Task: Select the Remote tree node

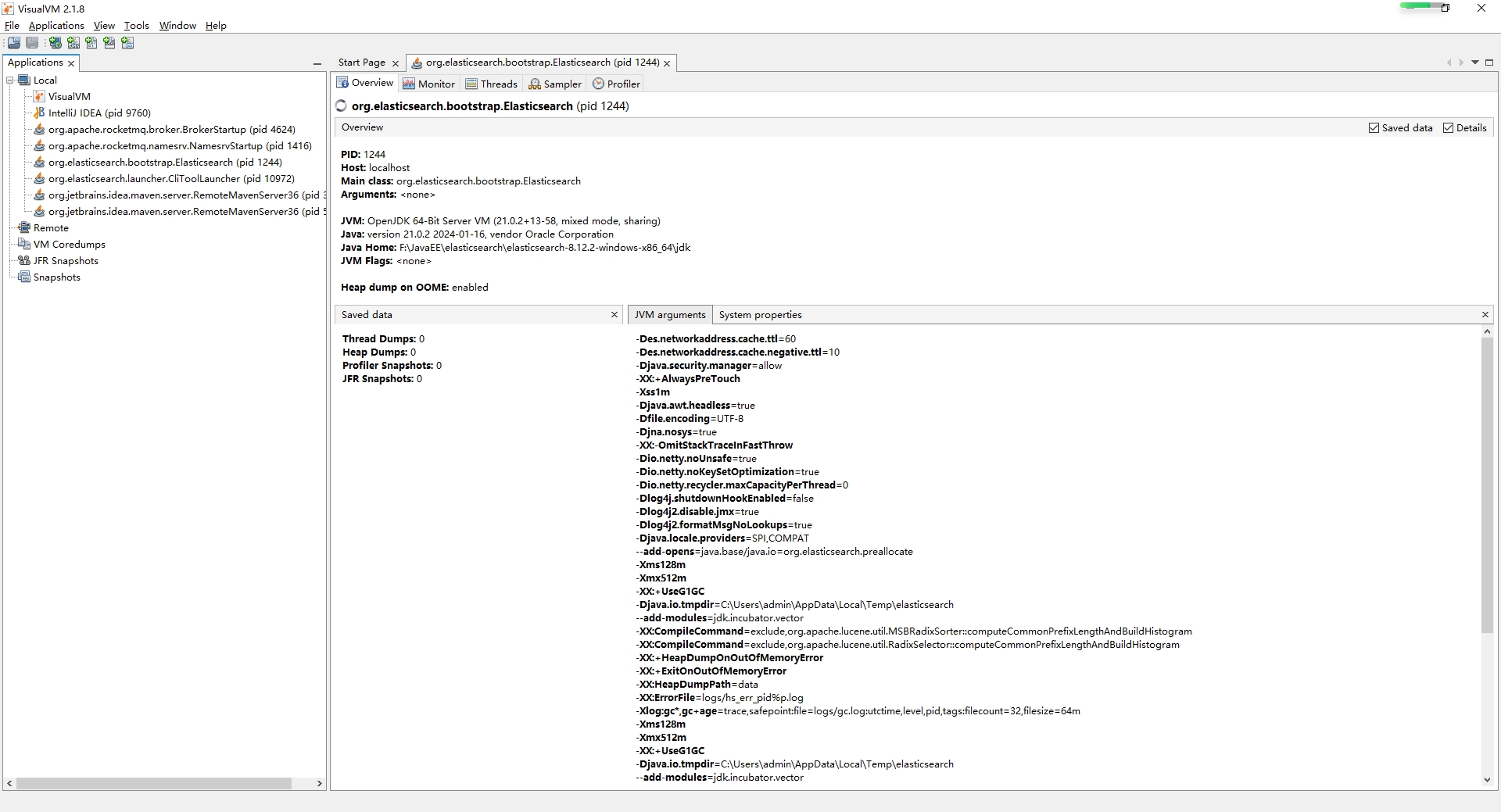Action: 51,227
